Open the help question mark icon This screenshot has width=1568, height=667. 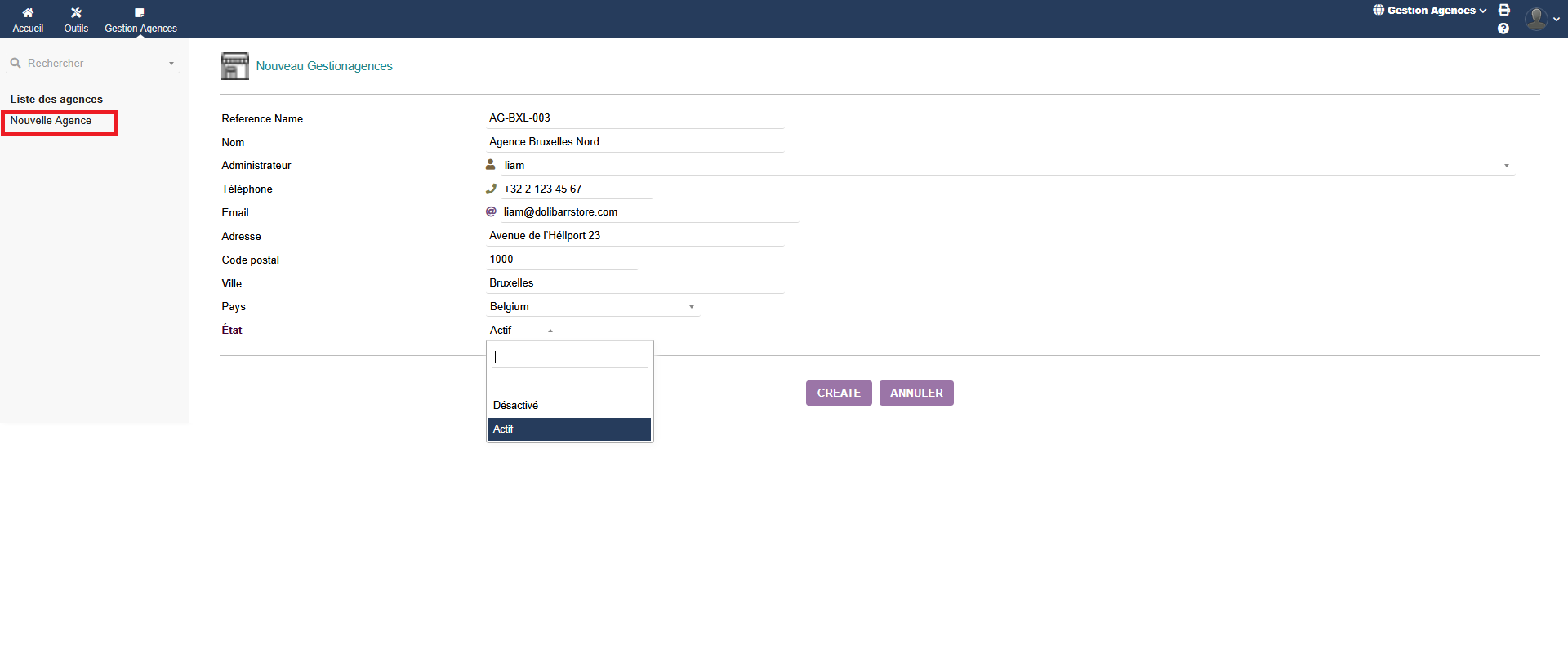tap(1503, 29)
